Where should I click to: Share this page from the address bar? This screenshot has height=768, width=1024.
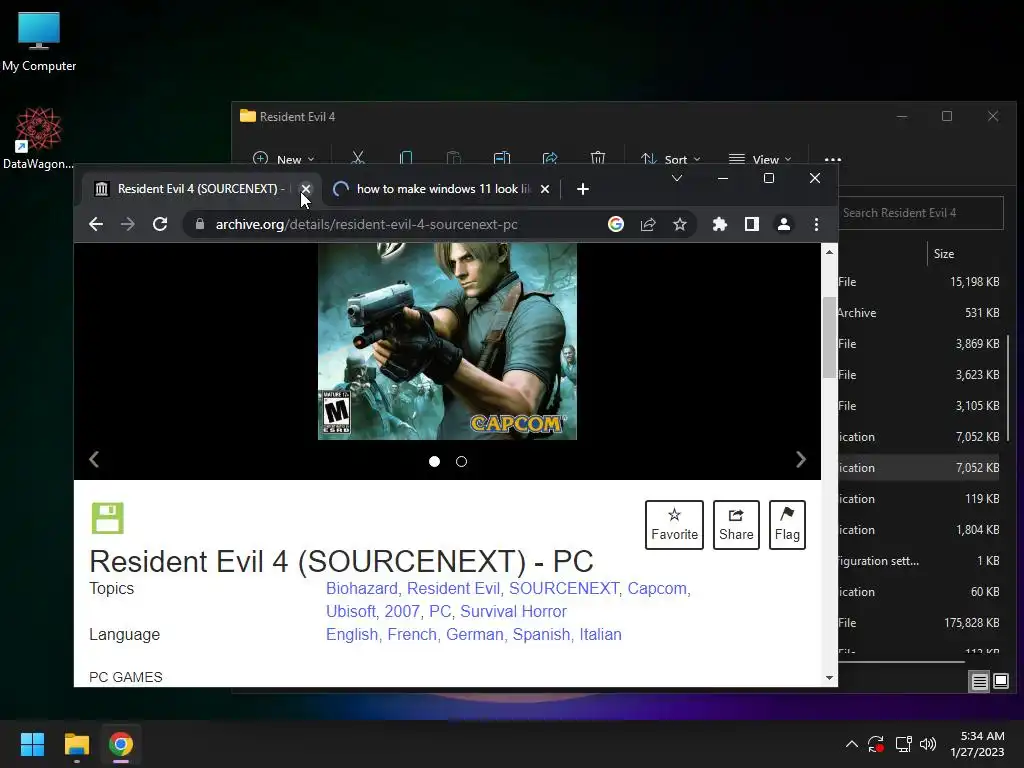coord(648,224)
